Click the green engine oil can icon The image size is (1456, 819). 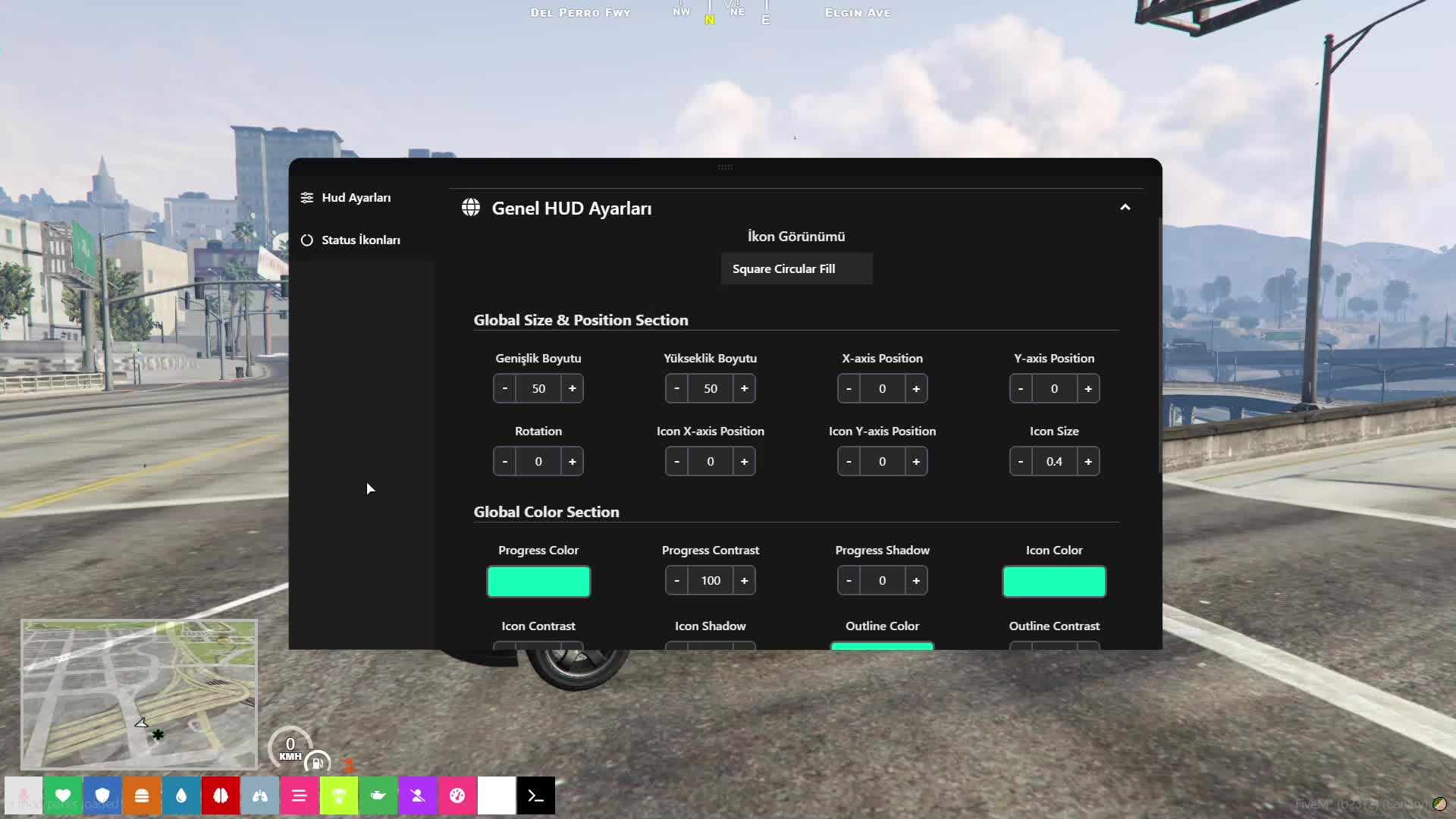click(x=378, y=795)
